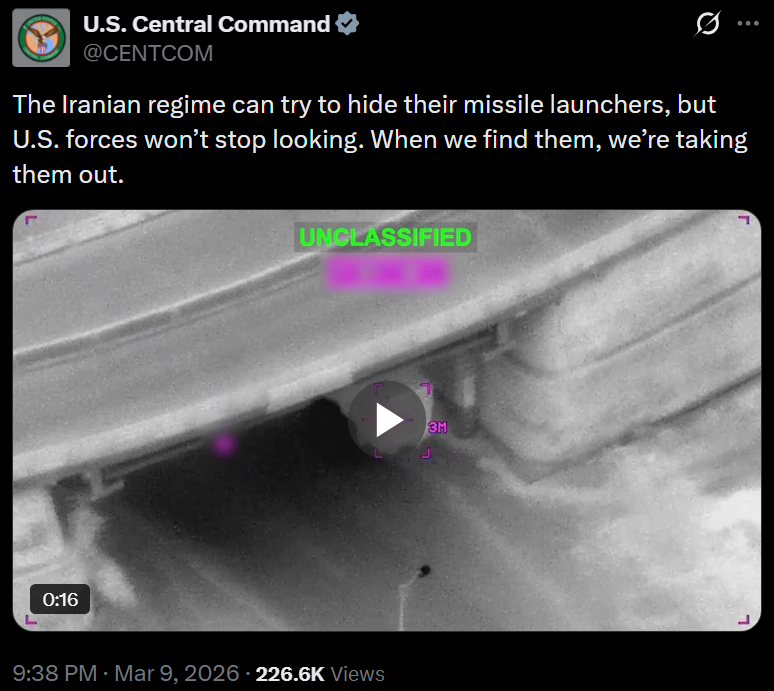The height and width of the screenshot is (691, 774).
Task: Open the Grok slashed-circle icon
Action: tap(708, 23)
